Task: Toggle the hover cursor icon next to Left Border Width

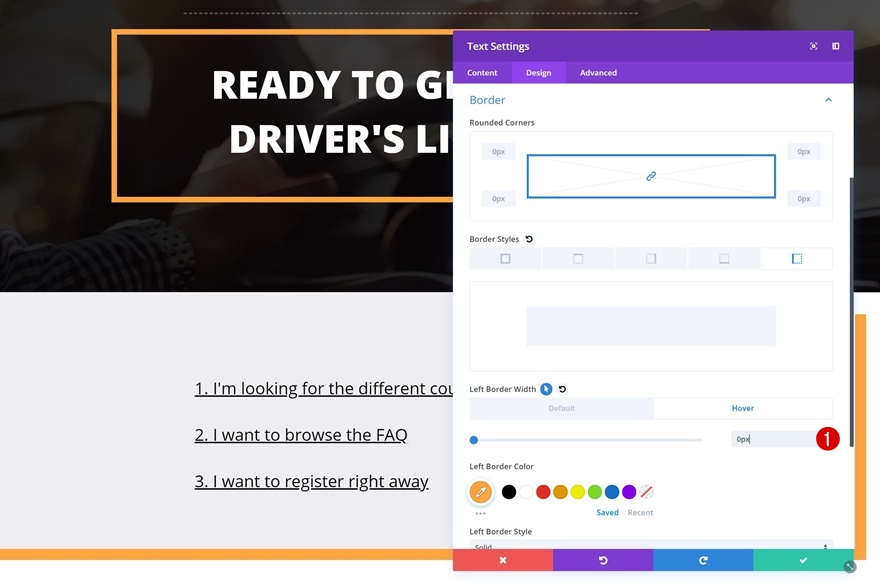Action: [546, 389]
